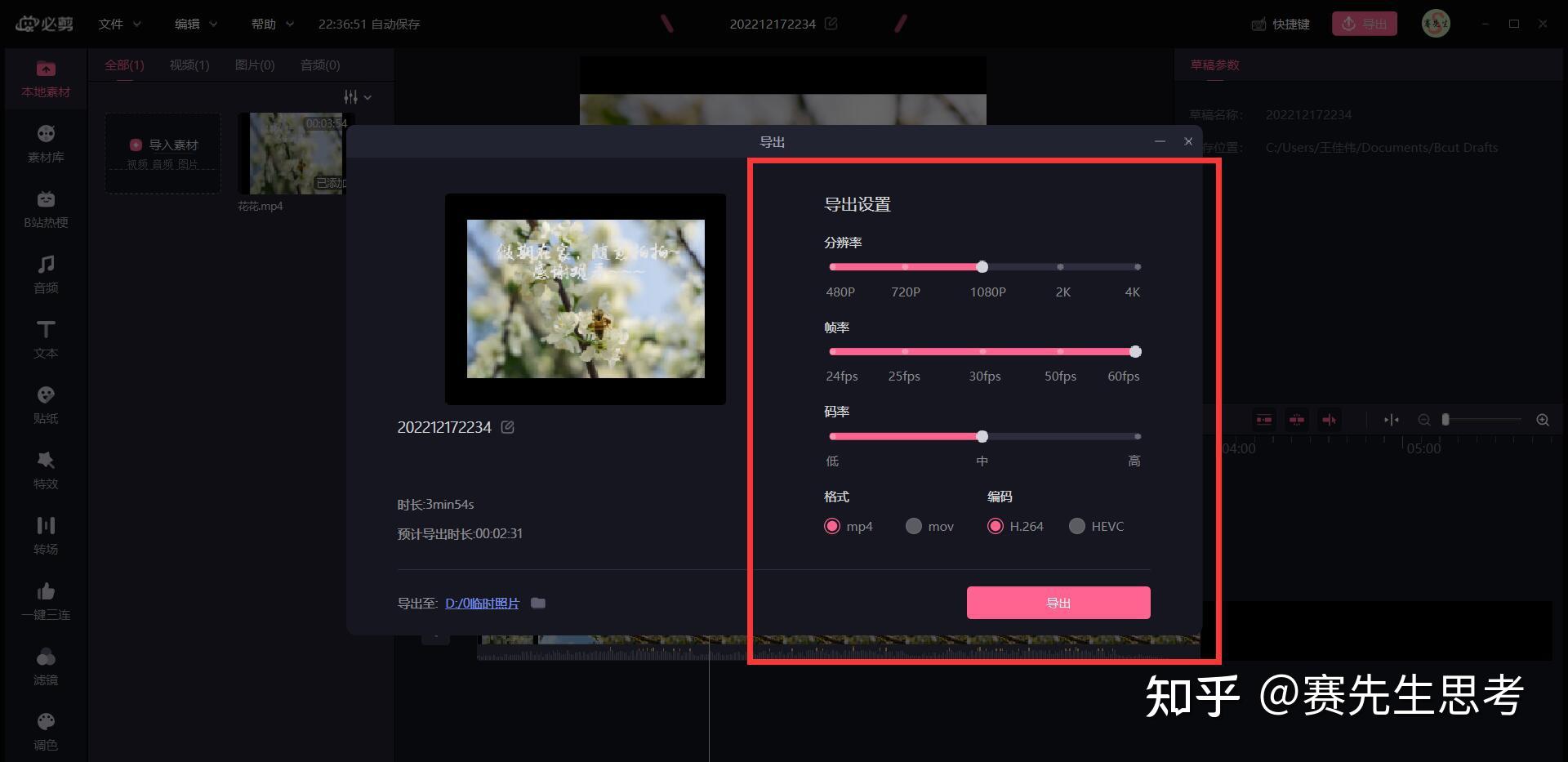Click the export preview thumbnail
The image size is (1568, 762).
point(586,299)
